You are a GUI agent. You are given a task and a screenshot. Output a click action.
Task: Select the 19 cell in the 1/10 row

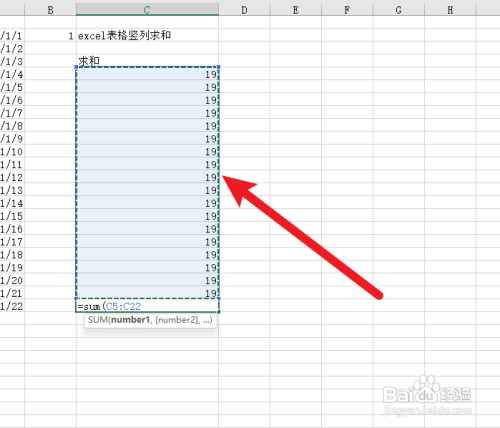147,151
